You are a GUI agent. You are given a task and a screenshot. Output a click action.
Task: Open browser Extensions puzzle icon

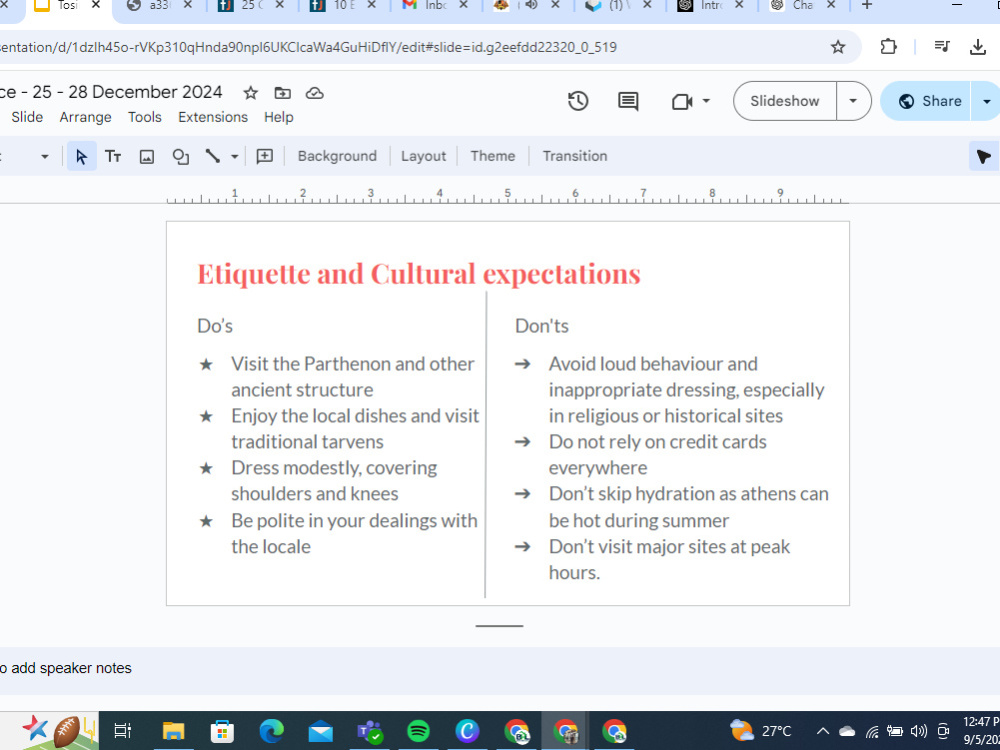888,47
